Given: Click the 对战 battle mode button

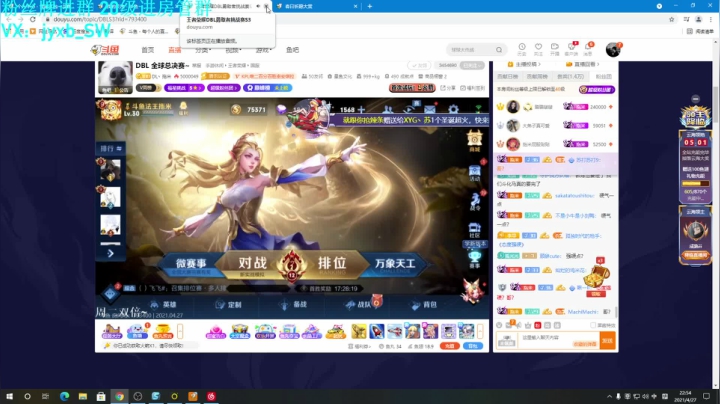Looking at the screenshot, I should click(x=252, y=265).
